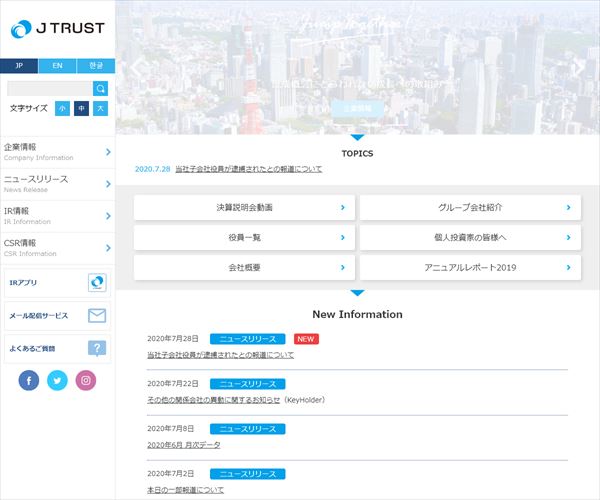The width and height of the screenshot is (600, 500).
Task: Expand the CSR情報 menu chevron
Action: pos(108,248)
